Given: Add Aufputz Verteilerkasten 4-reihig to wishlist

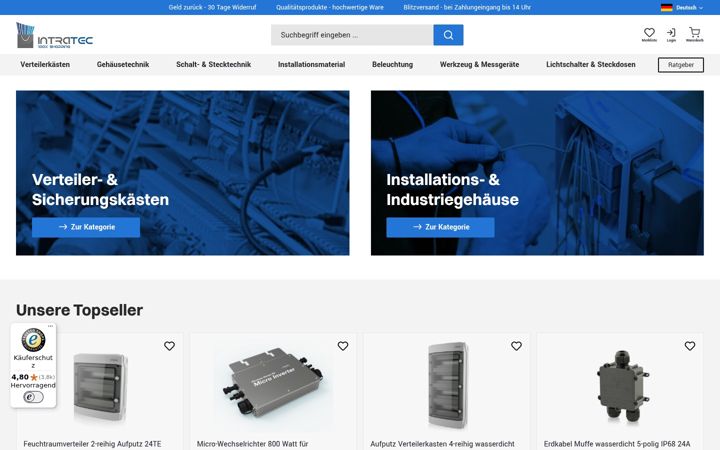Looking at the screenshot, I should [517, 346].
